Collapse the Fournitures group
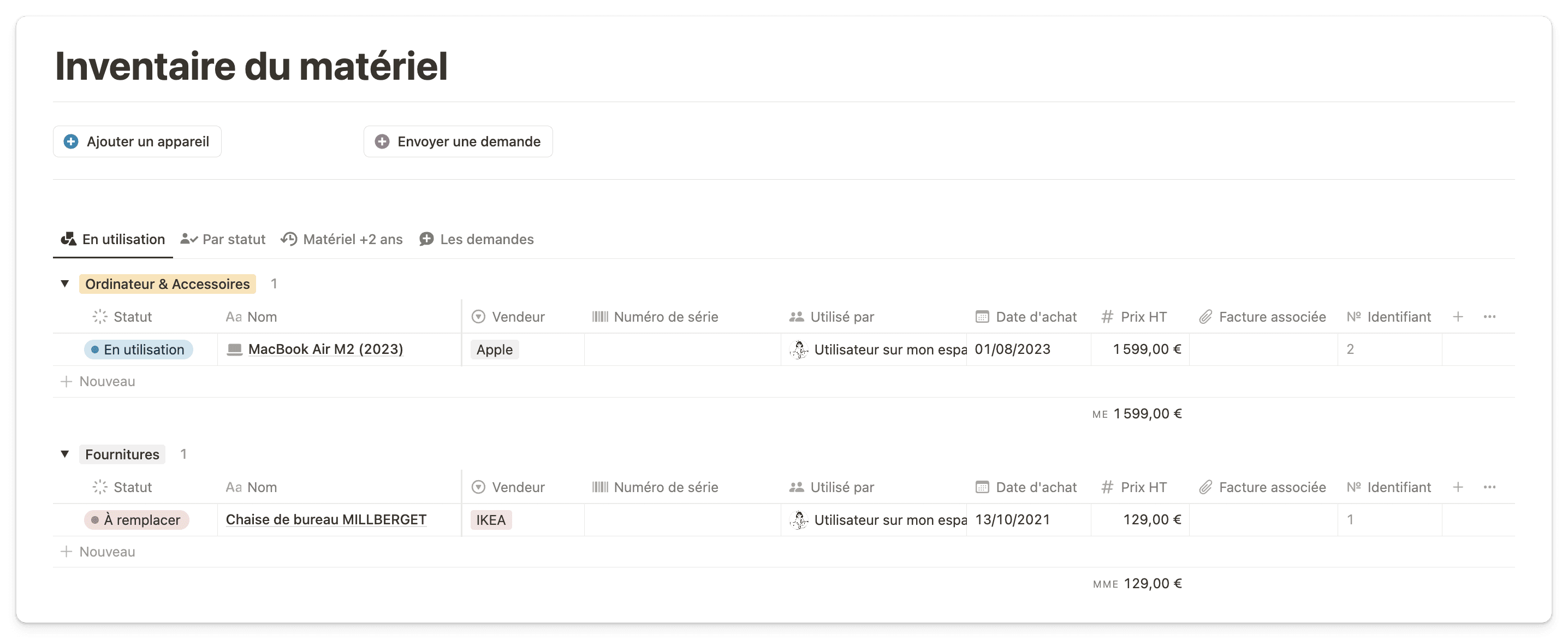The width and height of the screenshot is (1568, 639). tap(64, 454)
